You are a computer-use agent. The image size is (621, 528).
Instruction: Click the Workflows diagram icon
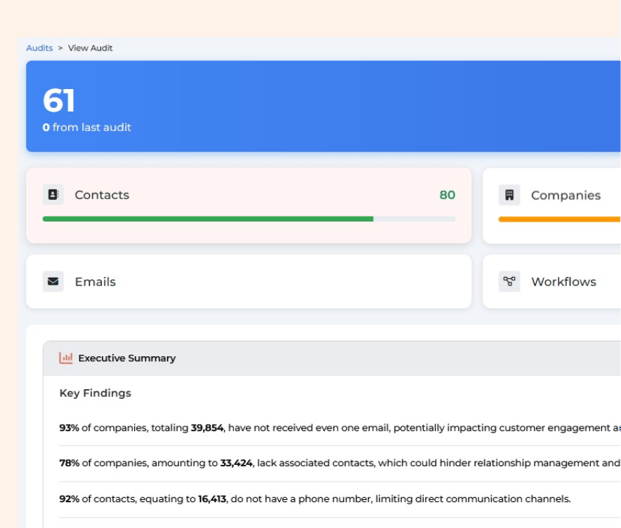click(509, 282)
